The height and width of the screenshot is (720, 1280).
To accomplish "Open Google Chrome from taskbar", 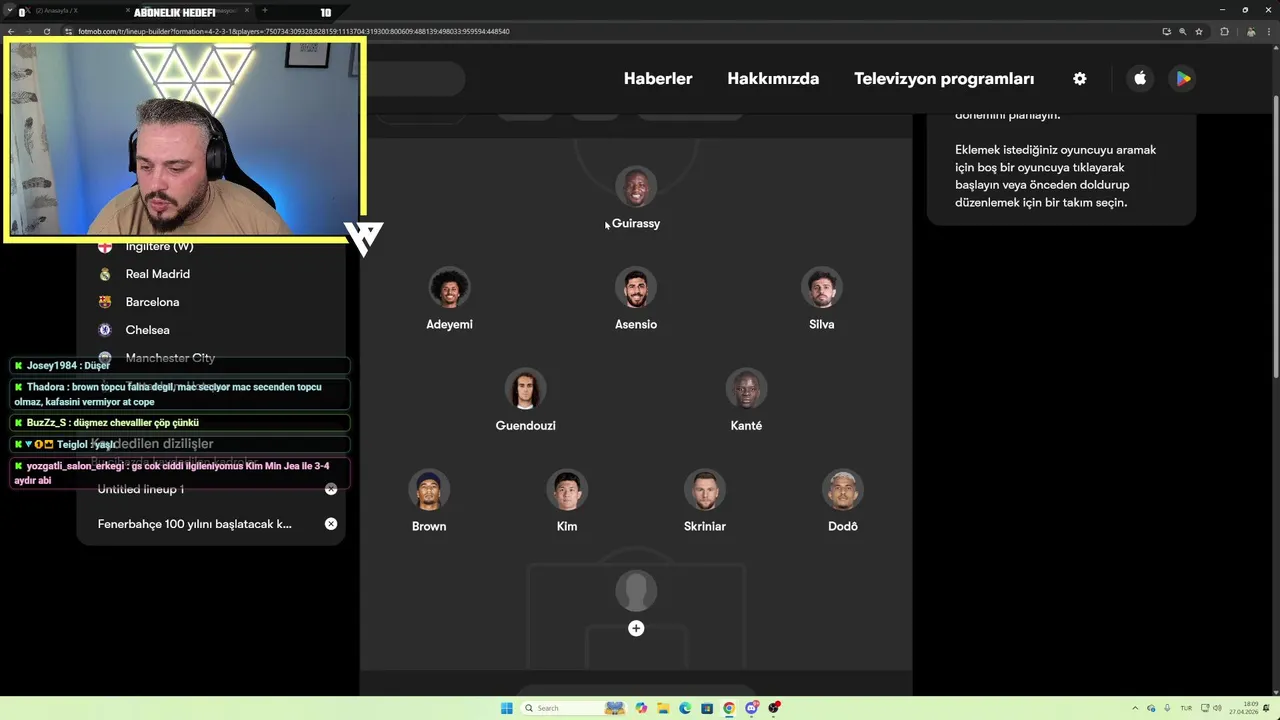I will click(729, 708).
